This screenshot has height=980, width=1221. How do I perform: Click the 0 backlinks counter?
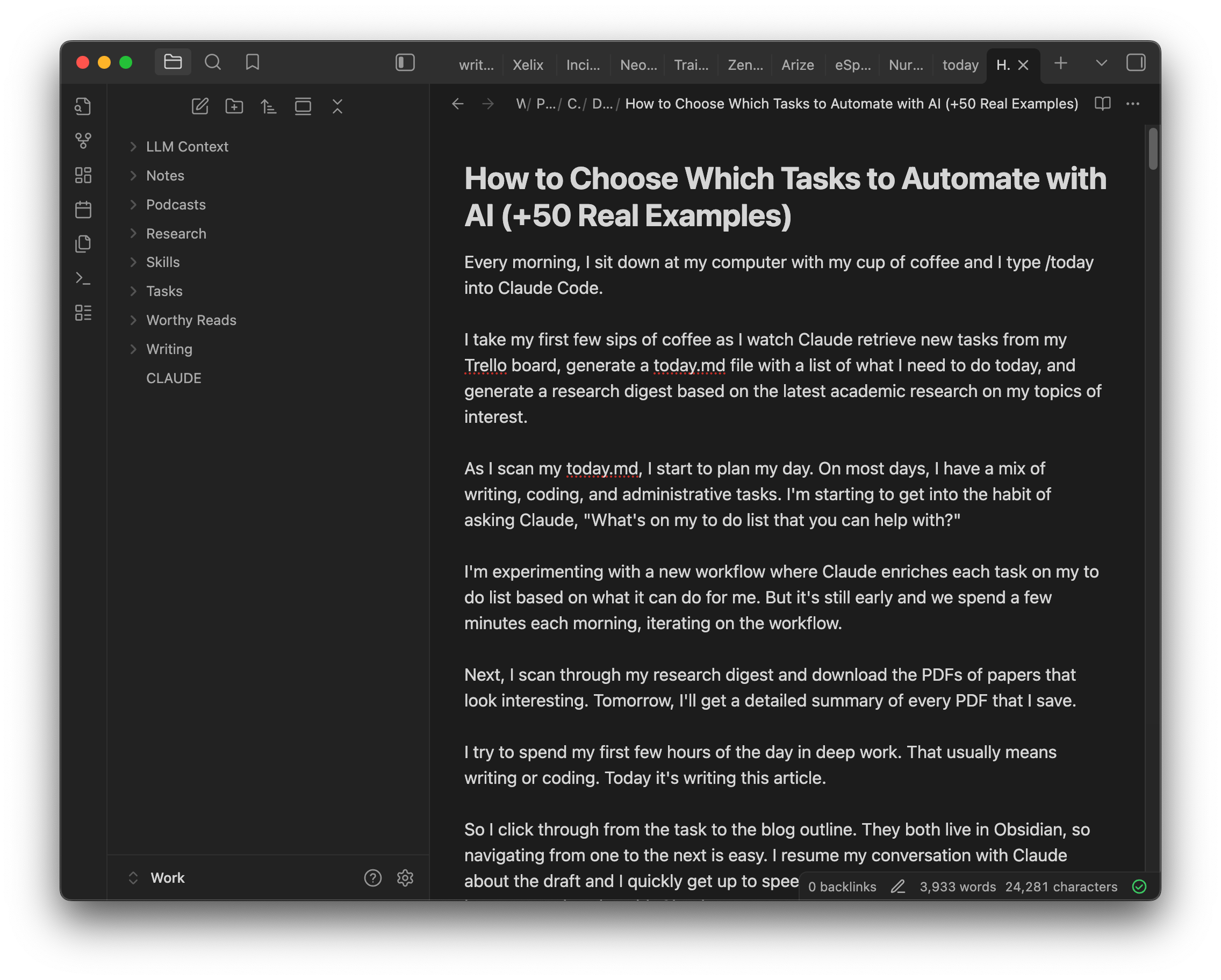coord(842,887)
